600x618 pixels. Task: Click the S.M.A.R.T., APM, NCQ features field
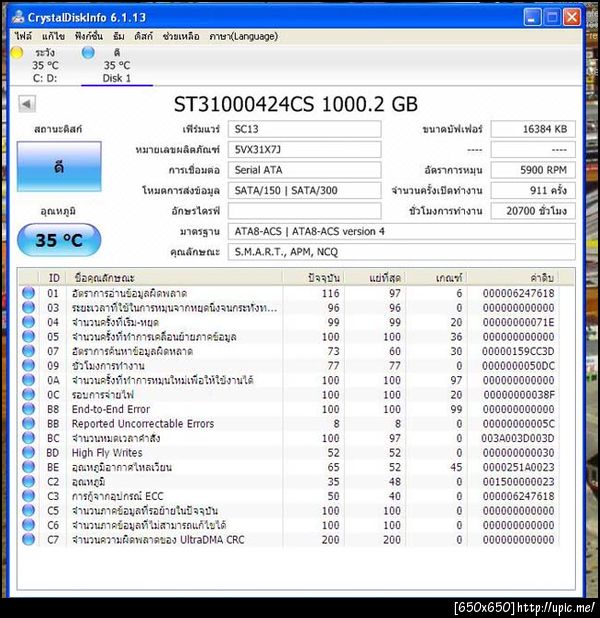(x=401, y=252)
